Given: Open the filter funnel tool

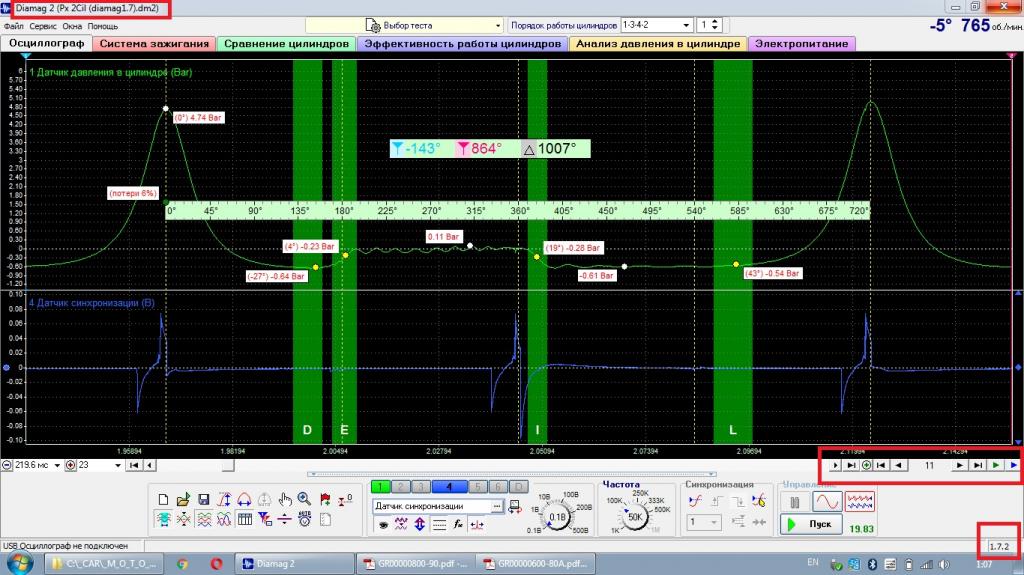Looking at the screenshot, I should [264, 519].
